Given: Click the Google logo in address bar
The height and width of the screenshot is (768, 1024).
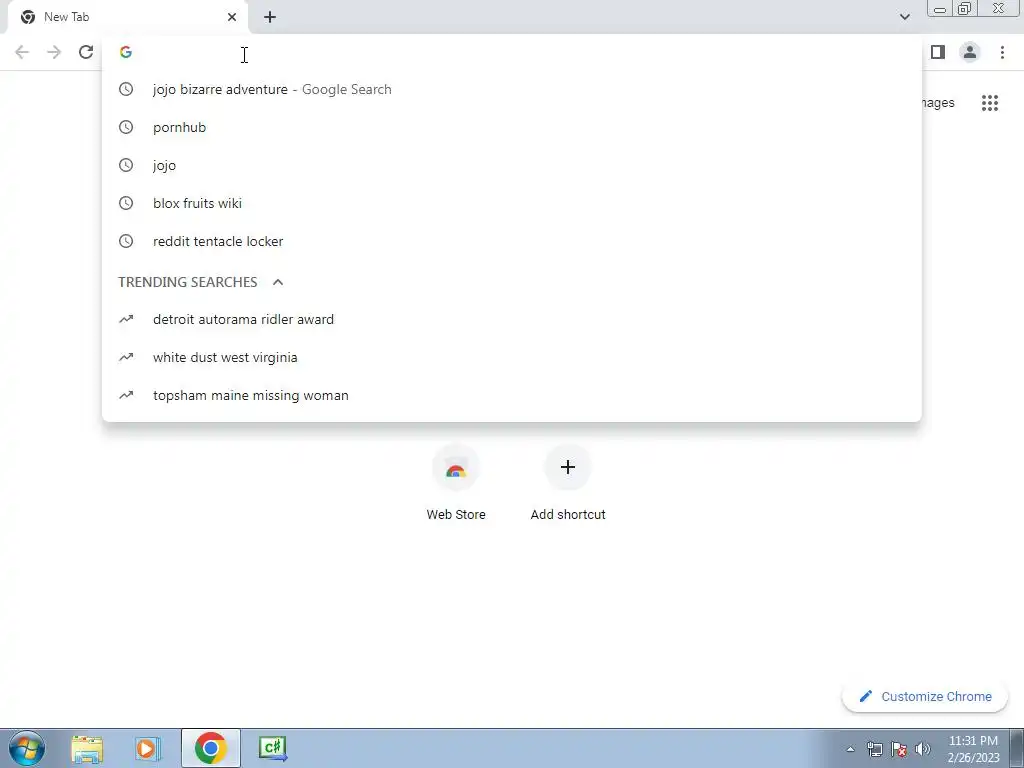Looking at the screenshot, I should pos(126,52).
